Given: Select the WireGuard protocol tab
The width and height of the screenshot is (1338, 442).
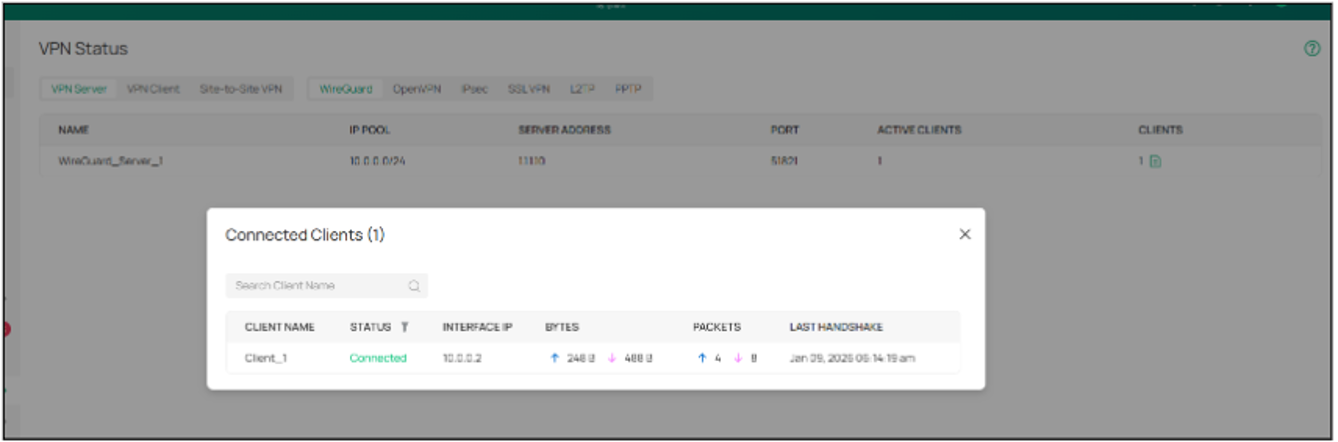Looking at the screenshot, I should point(346,89).
